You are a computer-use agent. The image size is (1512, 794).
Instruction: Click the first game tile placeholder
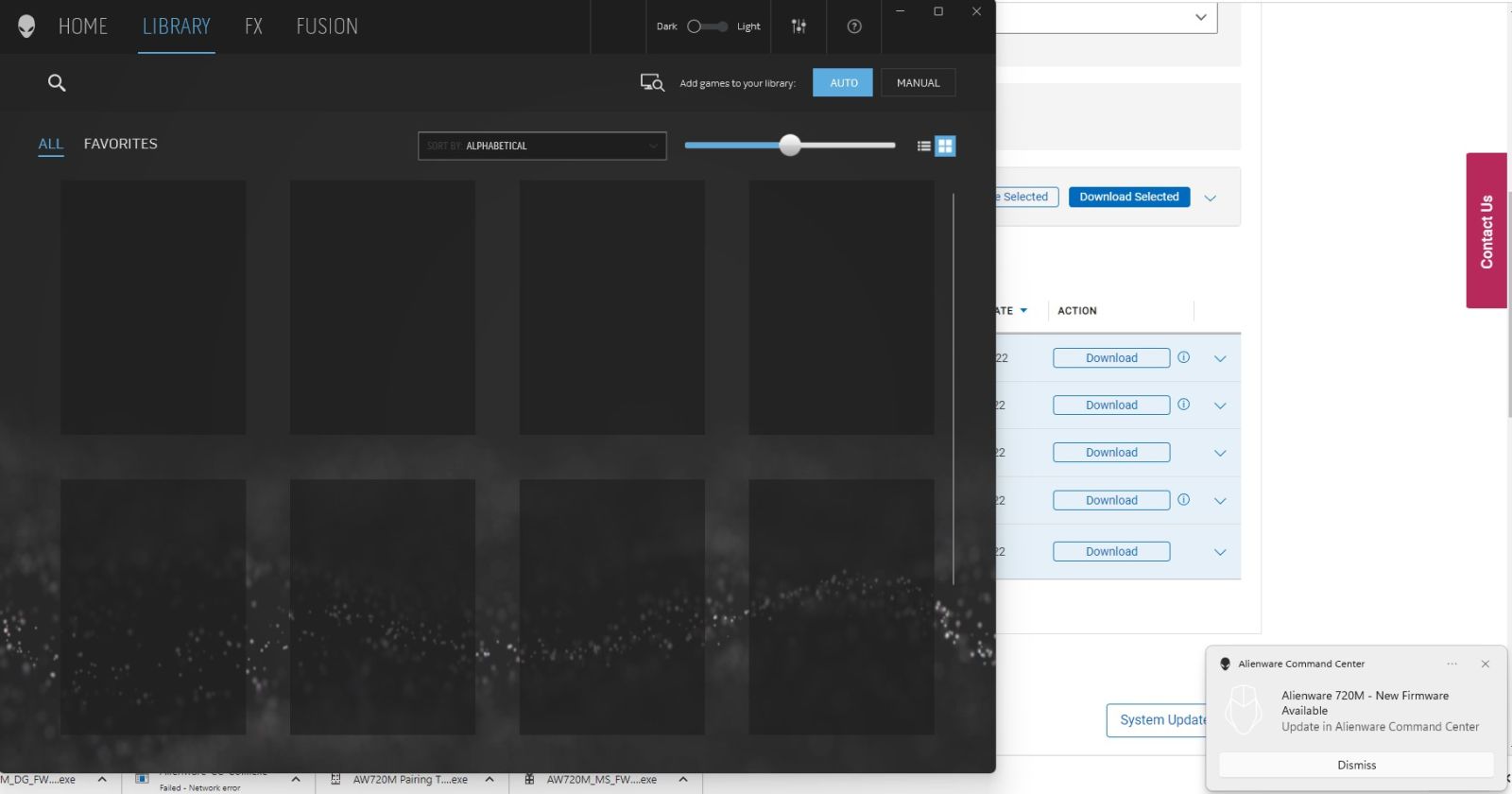(x=153, y=307)
